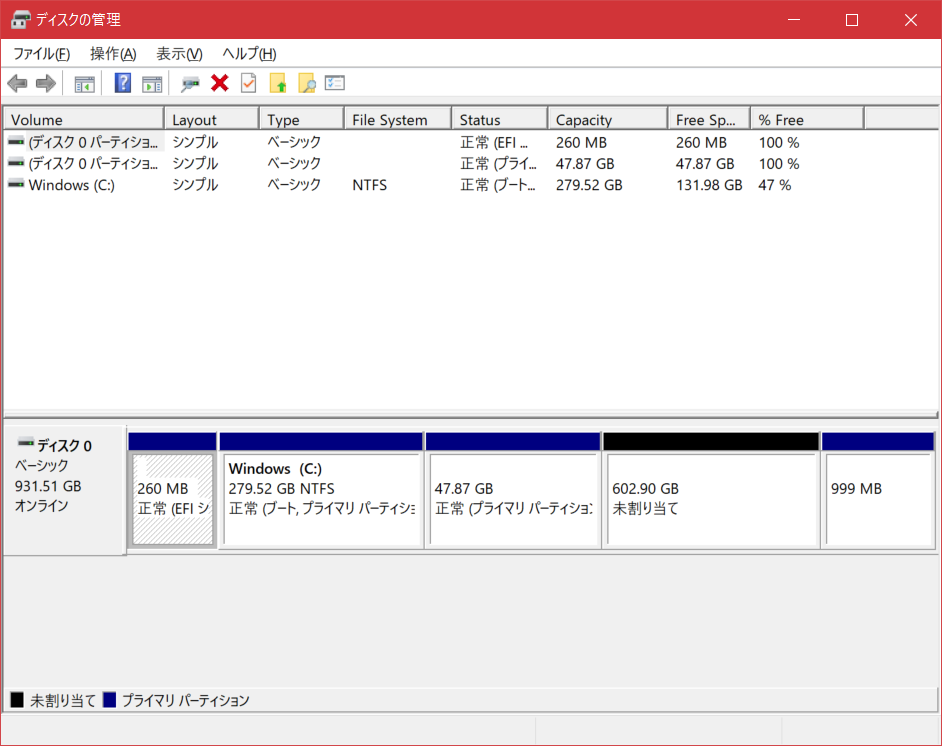The height and width of the screenshot is (746, 942).
Task: Click black 未割り当て legend swatch
Action: (x=17, y=700)
